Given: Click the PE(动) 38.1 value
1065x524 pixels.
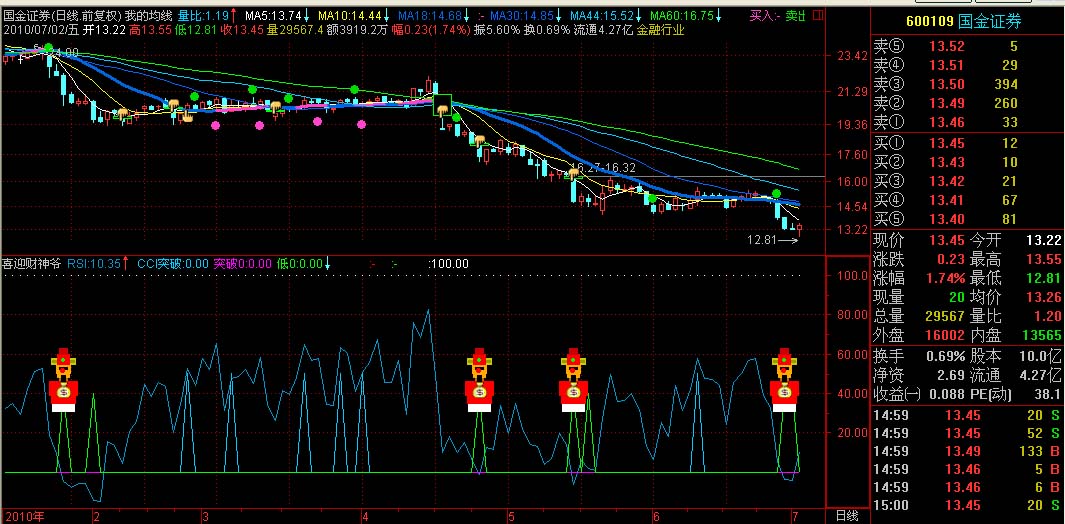Looking at the screenshot, I should pos(1046,394).
